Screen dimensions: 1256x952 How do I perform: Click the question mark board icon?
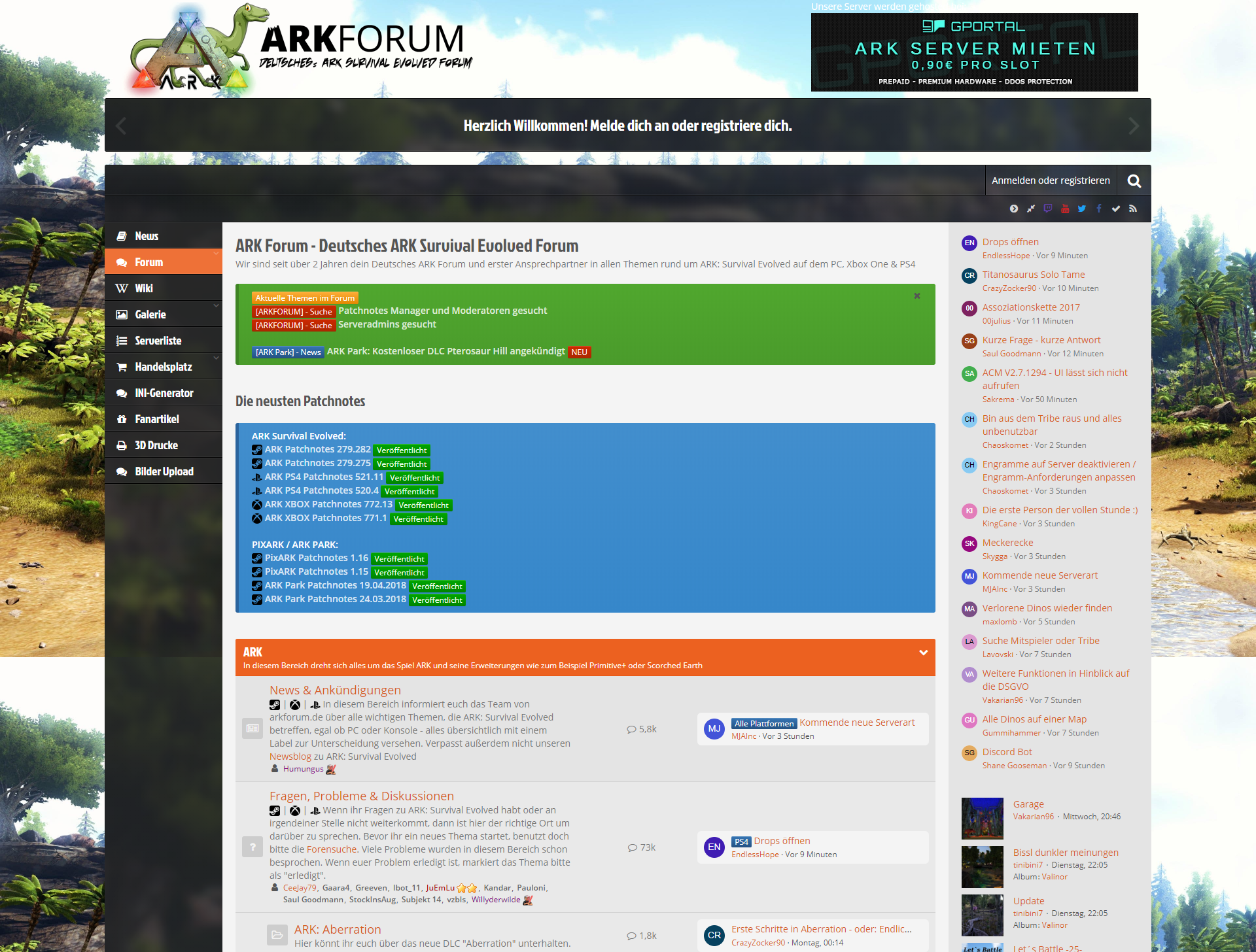253,847
